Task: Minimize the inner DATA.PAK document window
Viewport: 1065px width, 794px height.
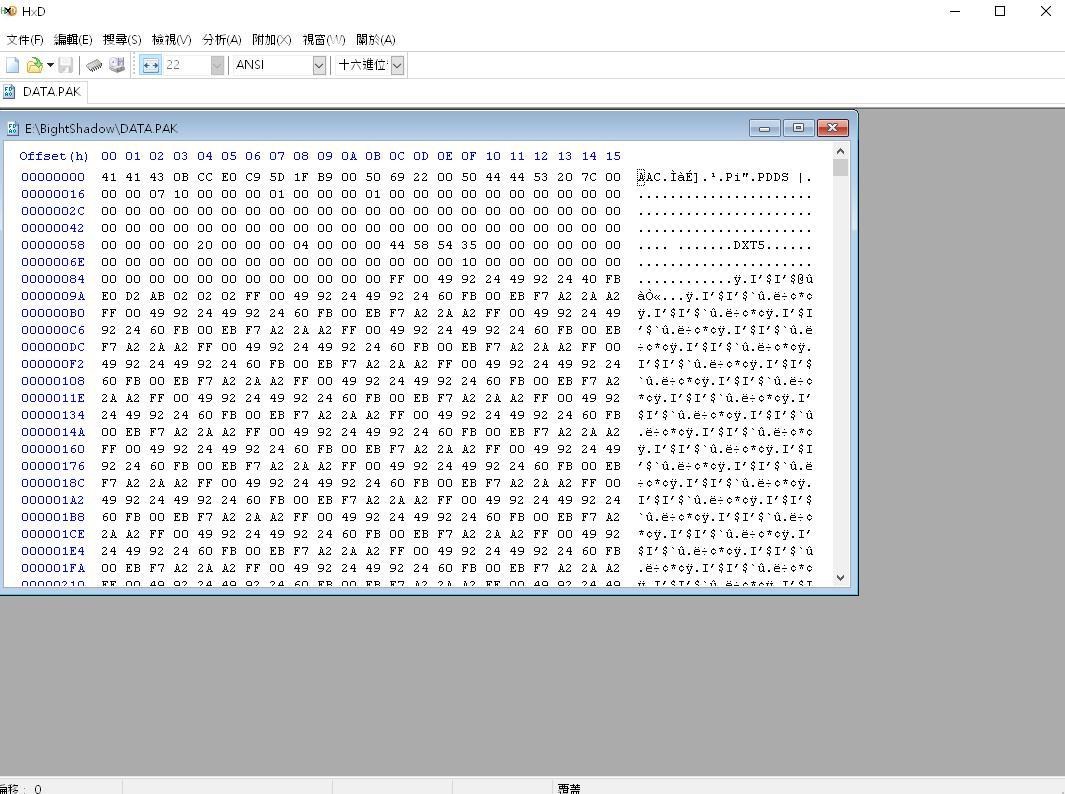Action: coord(765,128)
